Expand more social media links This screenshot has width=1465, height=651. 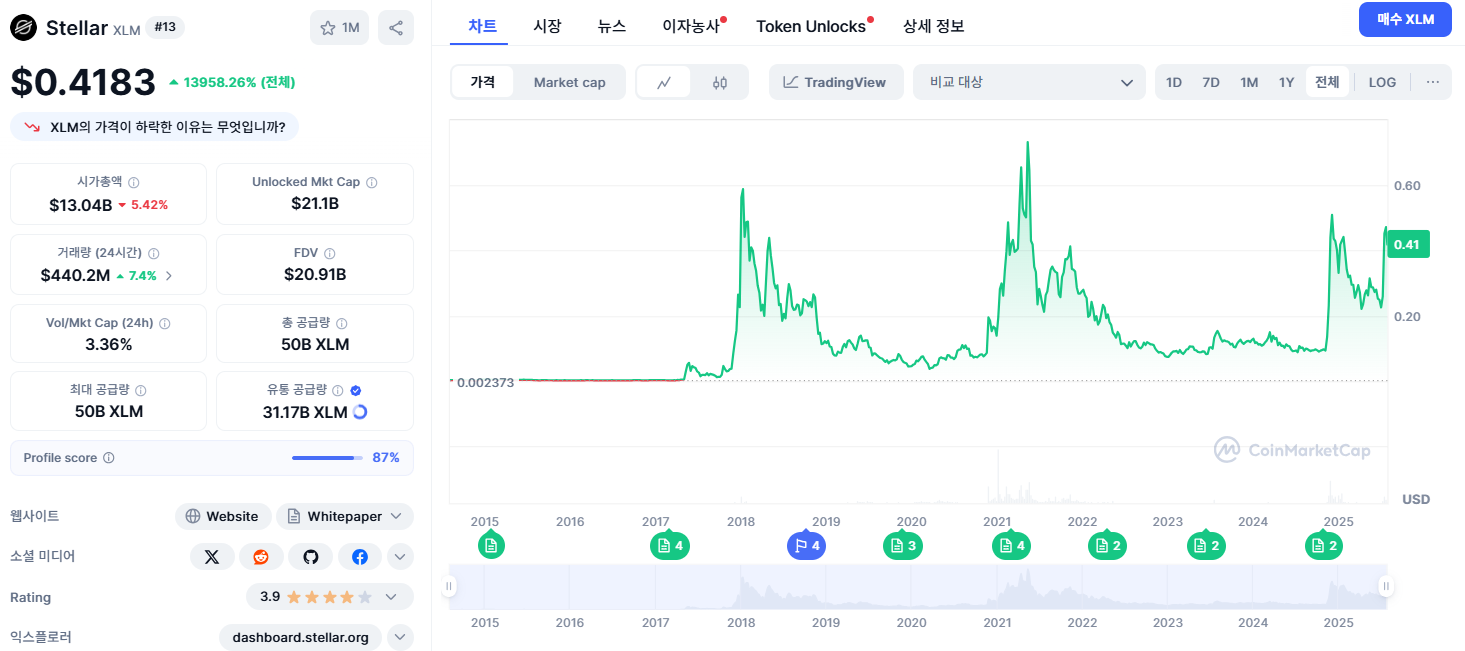coord(400,557)
